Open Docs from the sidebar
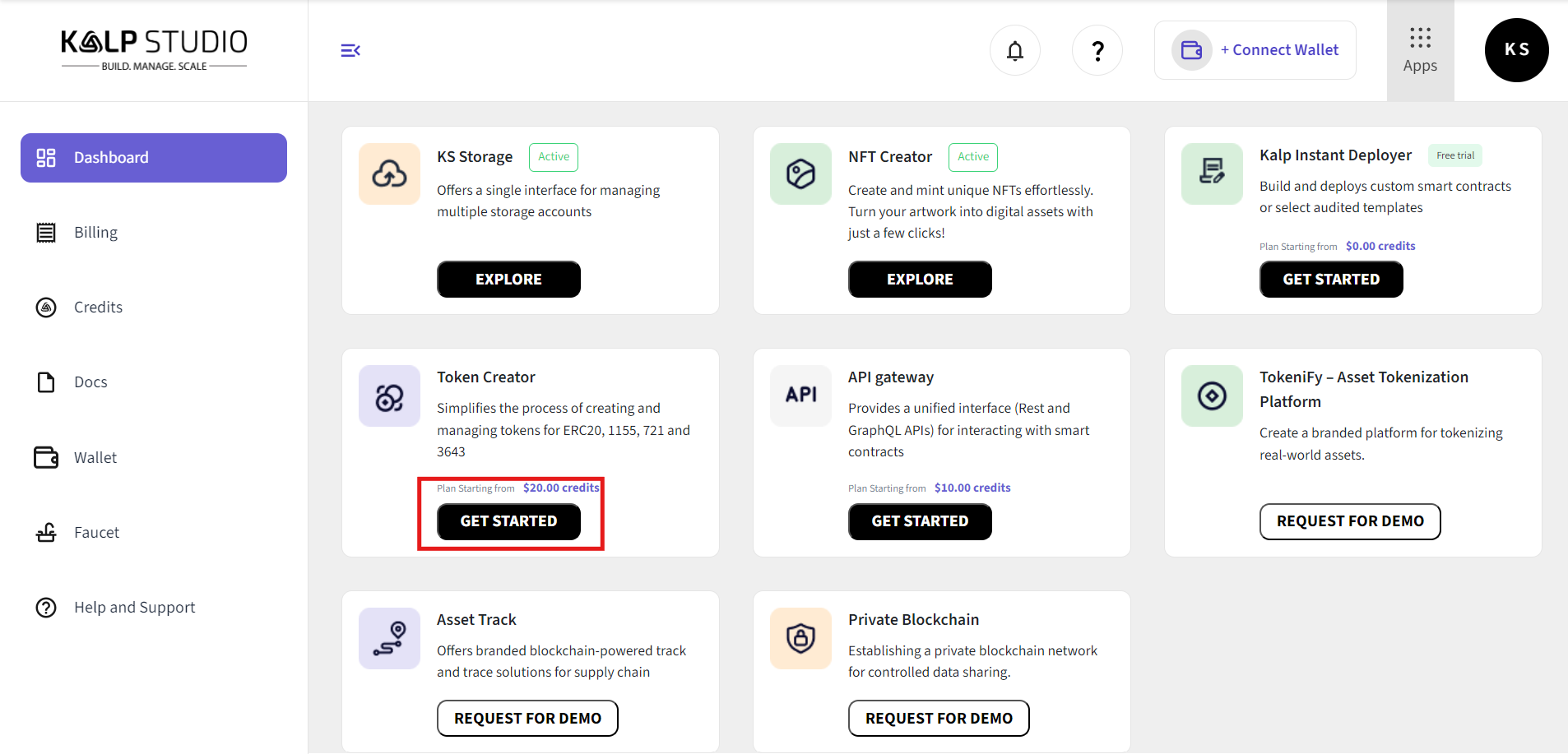The height and width of the screenshot is (754, 1568). pyautogui.click(x=90, y=382)
